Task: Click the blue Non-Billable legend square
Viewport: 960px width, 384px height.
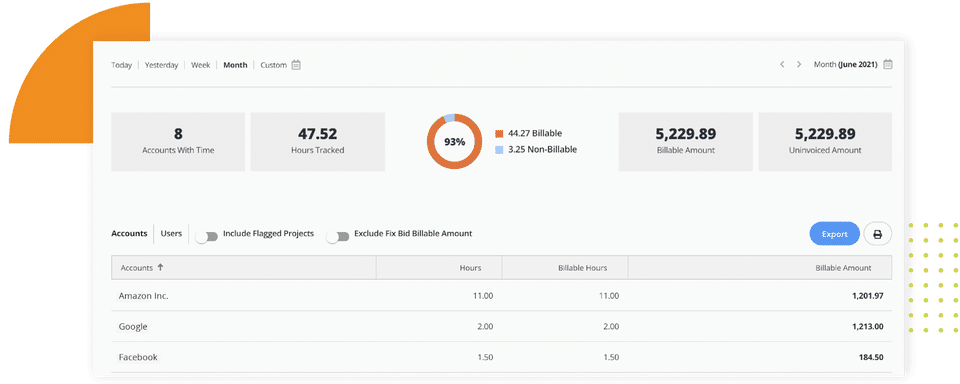Action: pyautogui.click(x=499, y=149)
